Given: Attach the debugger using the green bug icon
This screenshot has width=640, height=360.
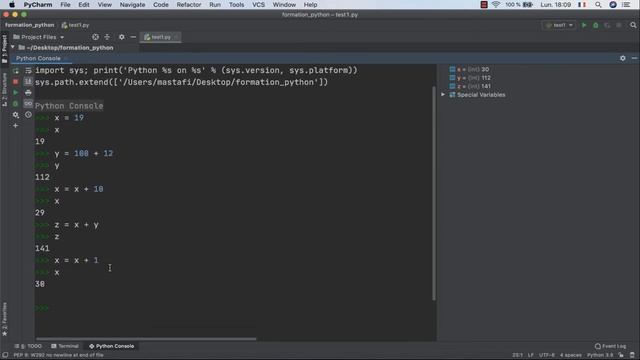Looking at the screenshot, I should (x=16, y=104).
